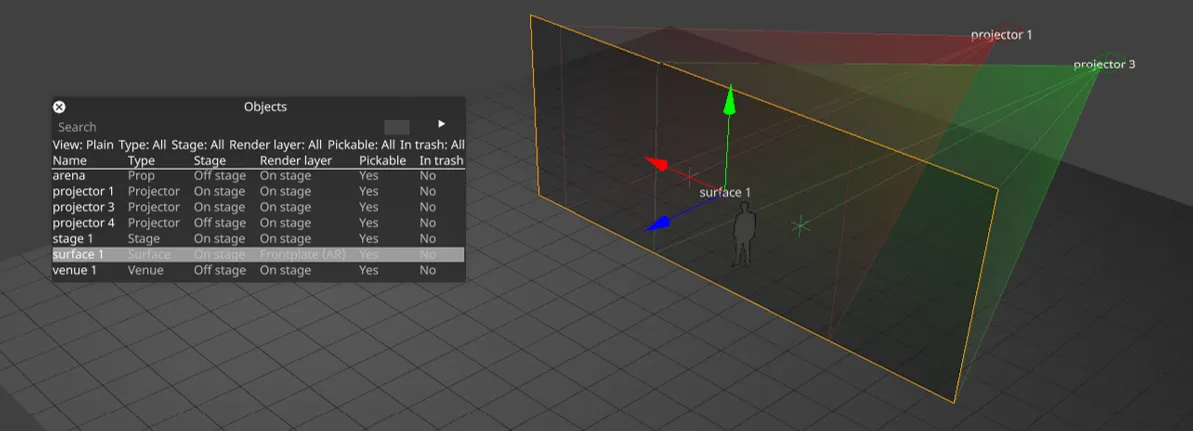1193x431 pixels.
Task: Click the surface 1 label in viewport
Action: [x=725, y=193]
